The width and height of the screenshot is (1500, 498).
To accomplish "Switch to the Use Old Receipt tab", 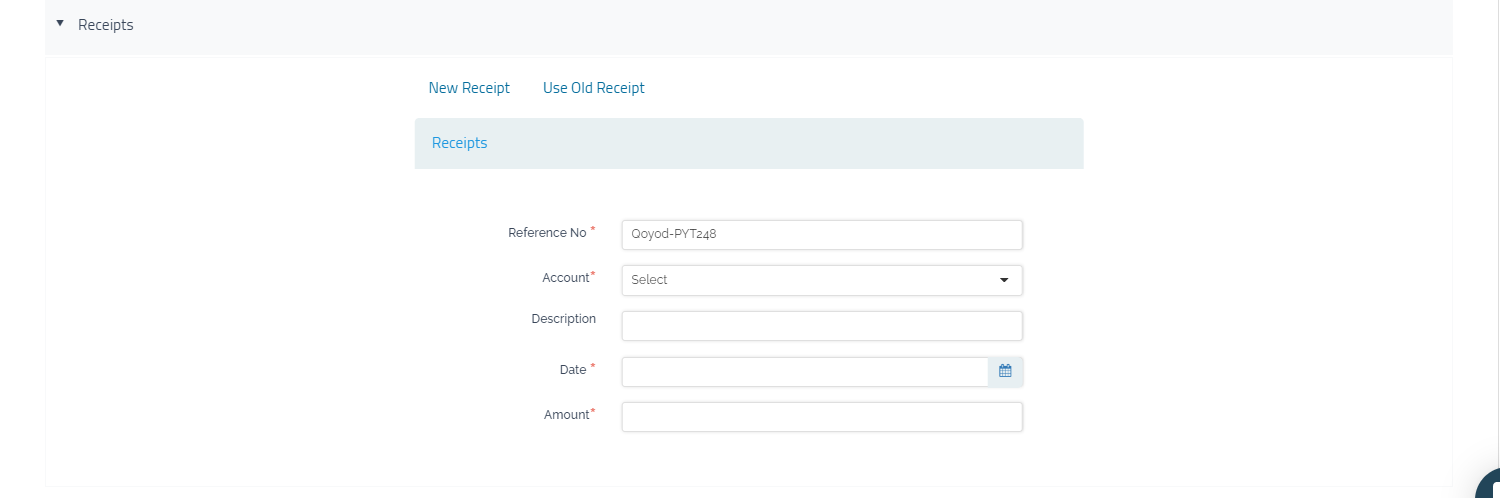I will point(593,88).
